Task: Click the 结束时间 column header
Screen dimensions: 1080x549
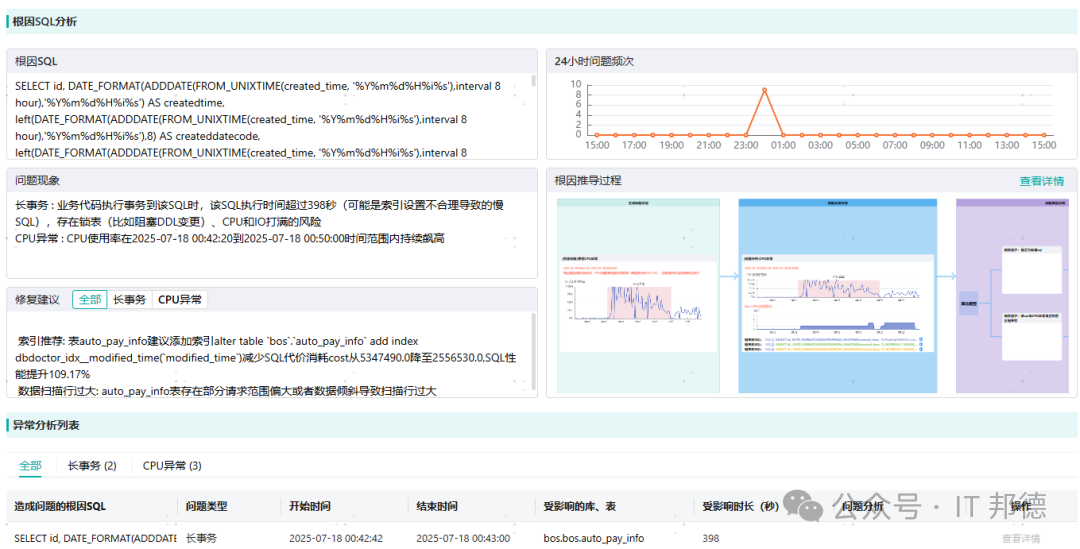Action: tap(437, 506)
